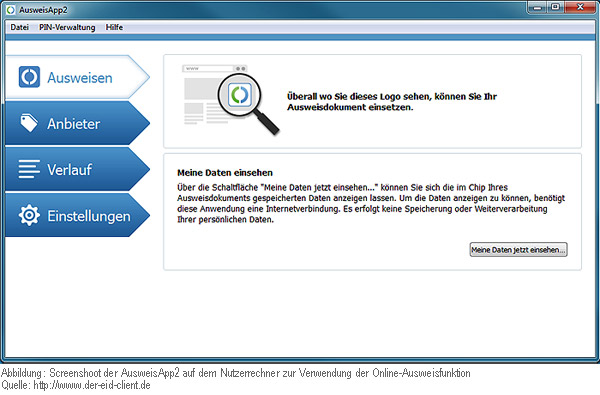Click the "Quelle: http://www.der-eid-client.de" caption
The image size is (600, 395).
click(76, 385)
